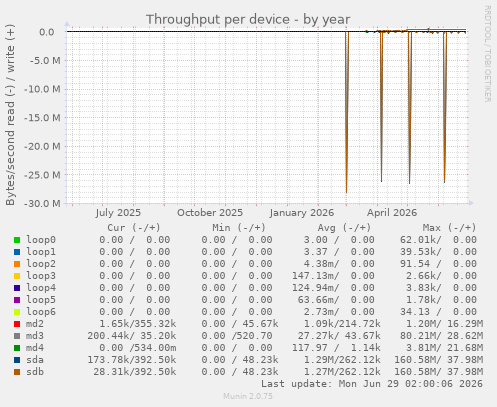The image size is (497, 407).
Task: Select the loop0 device label
Action: [x=41, y=240]
